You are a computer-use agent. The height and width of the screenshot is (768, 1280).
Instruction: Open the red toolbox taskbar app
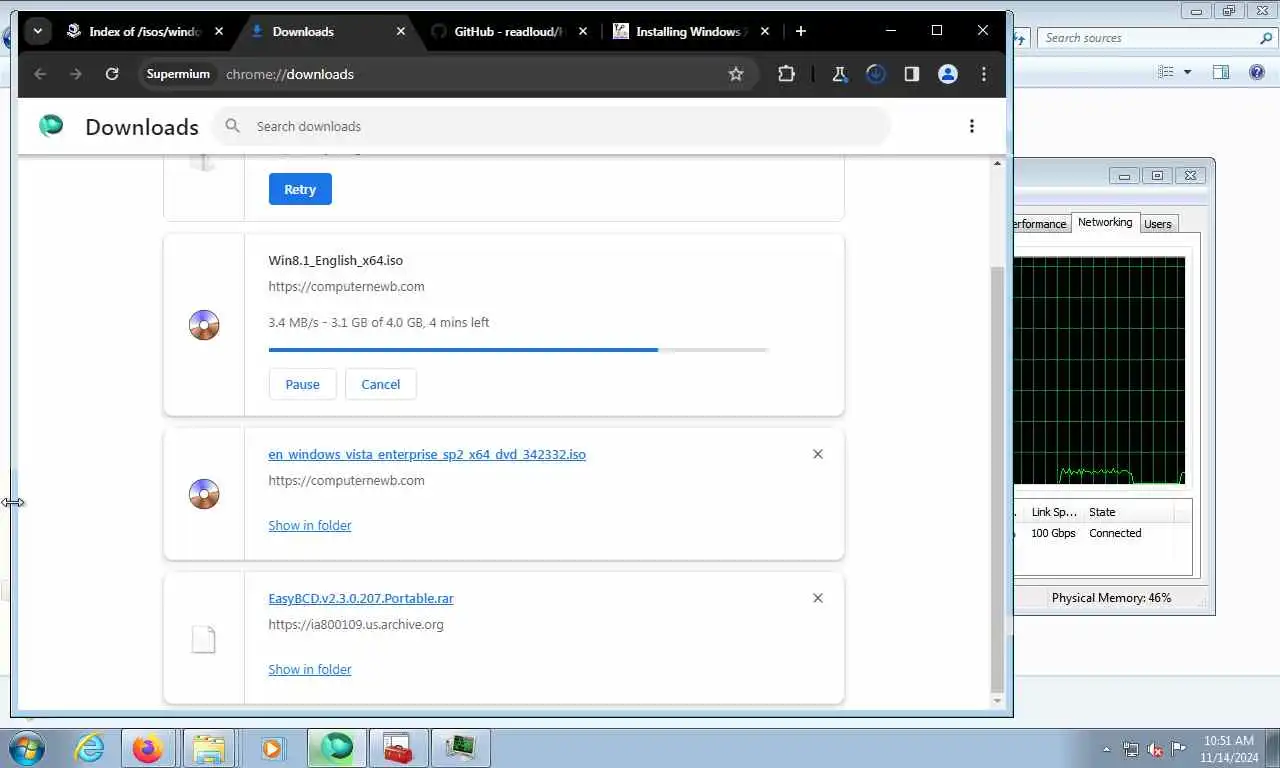[x=399, y=748]
